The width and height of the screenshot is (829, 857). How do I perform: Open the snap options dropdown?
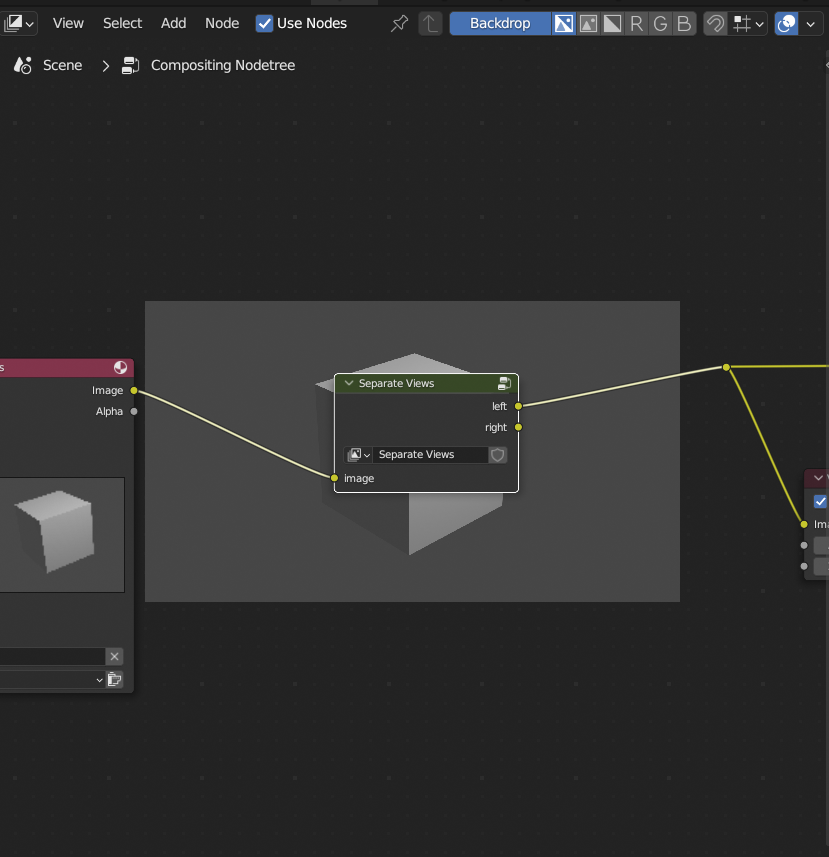(748, 24)
